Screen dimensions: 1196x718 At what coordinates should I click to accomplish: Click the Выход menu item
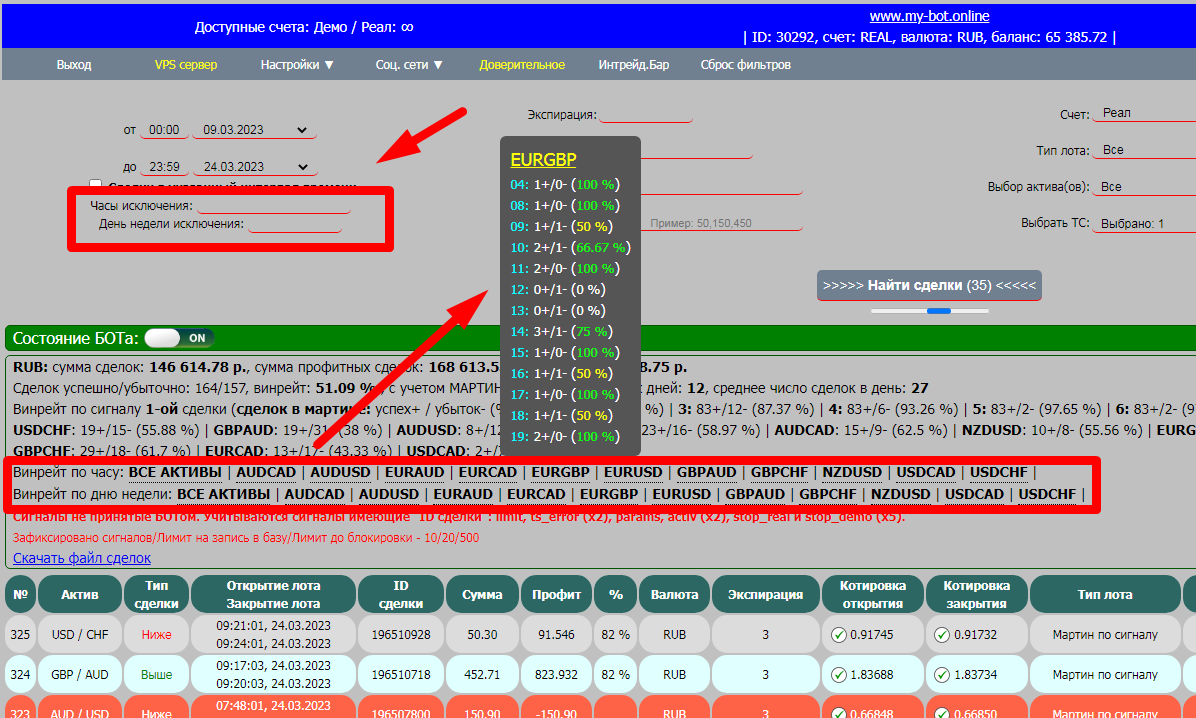pyautogui.click(x=74, y=65)
